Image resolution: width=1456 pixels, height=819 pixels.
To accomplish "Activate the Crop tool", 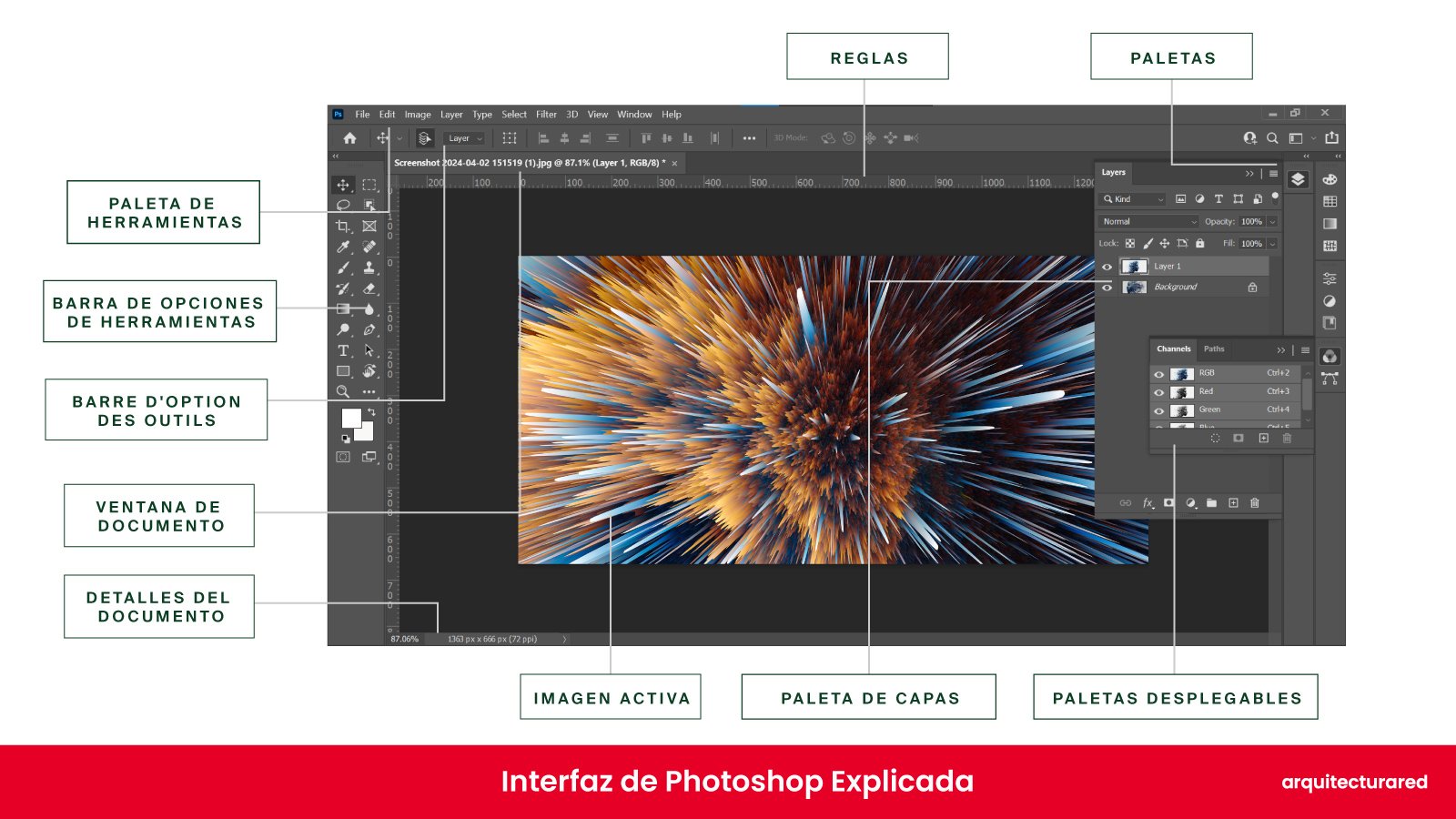I will point(343,226).
